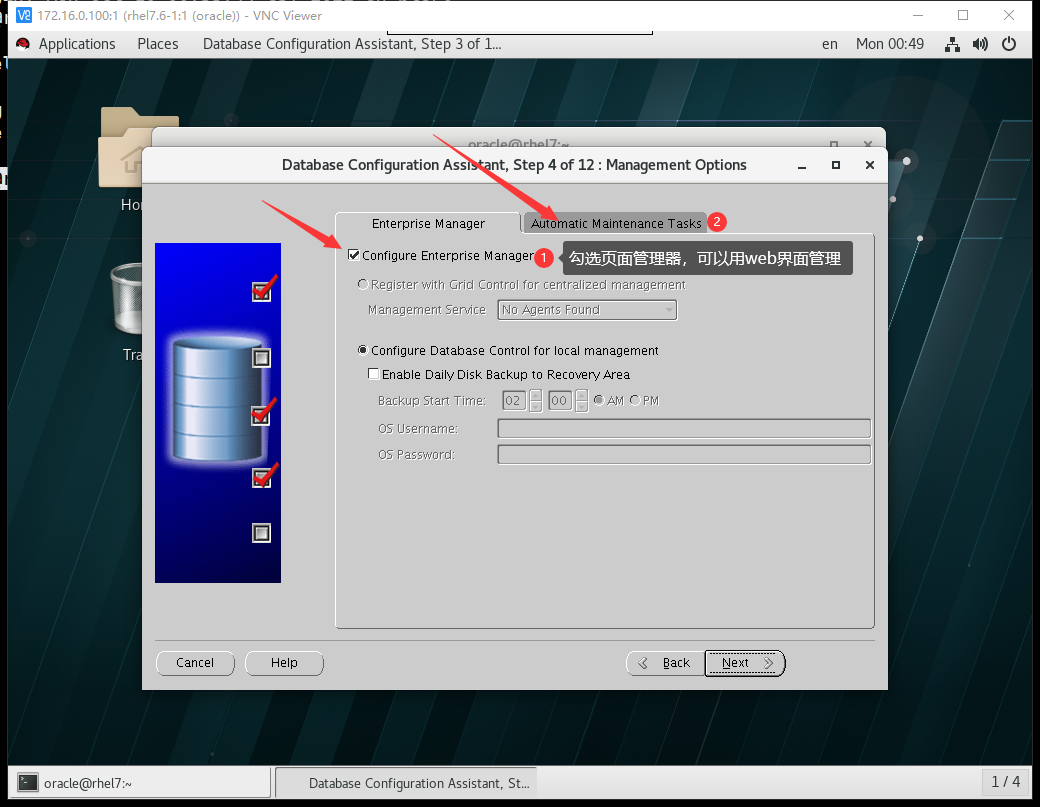Open the Management Service dropdown
This screenshot has width=1040, height=807.
pos(587,310)
